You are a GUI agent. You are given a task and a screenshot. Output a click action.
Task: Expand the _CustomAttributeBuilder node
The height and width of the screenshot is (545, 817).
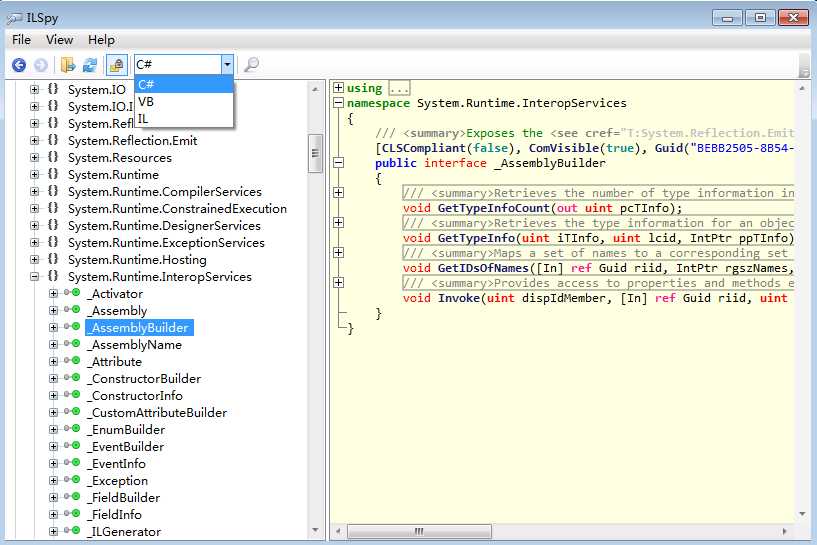pos(53,413)
